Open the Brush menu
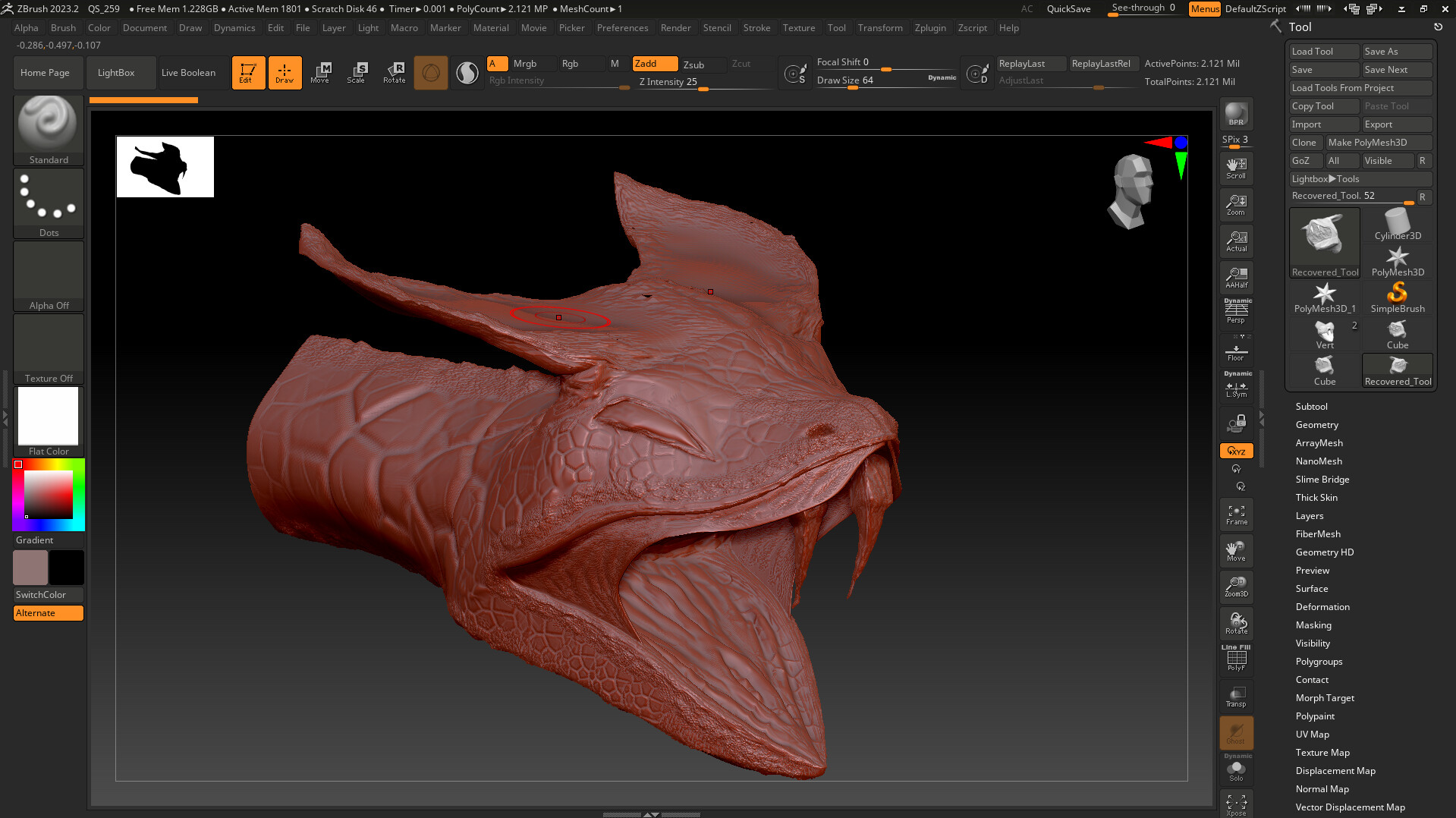This screenshot has width=1456, height=818. click(63, 28)
